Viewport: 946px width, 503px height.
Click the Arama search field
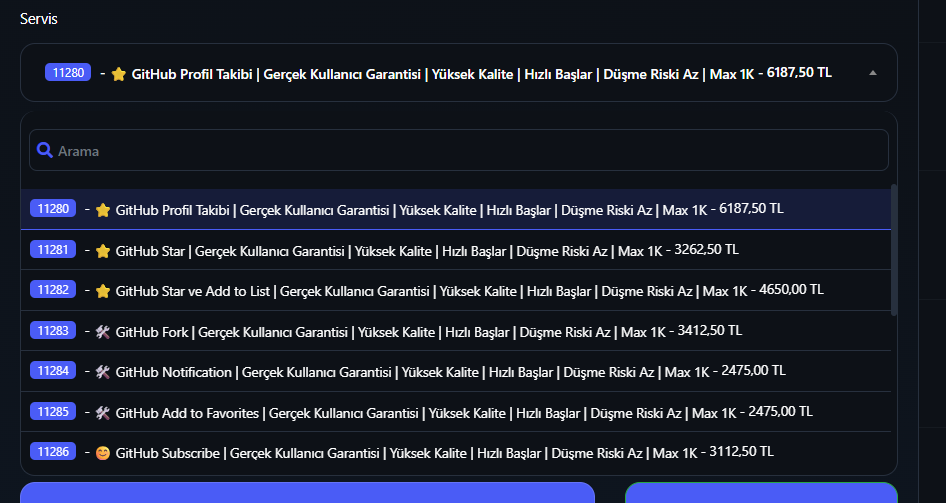[x=459, y=150]
